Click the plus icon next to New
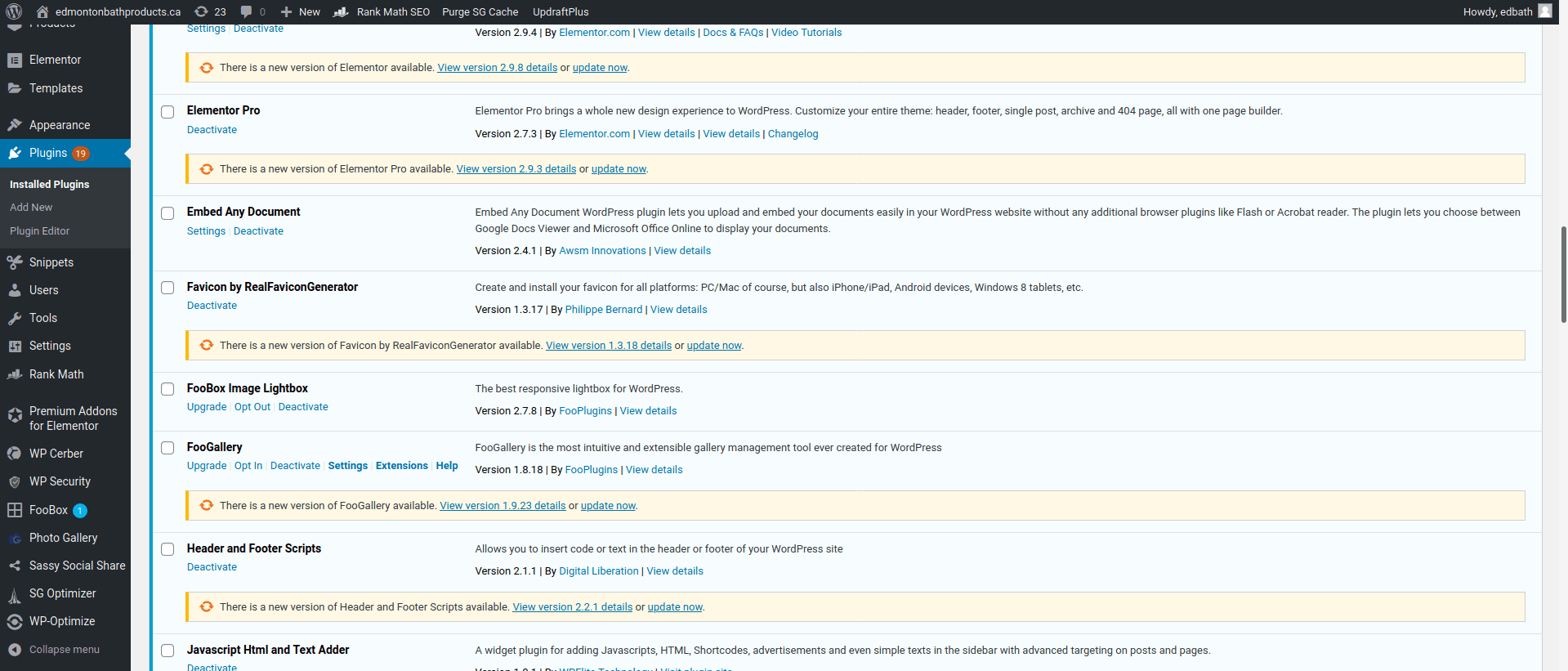This screenshot has height=671, width=1568. [x=286, y=11]
